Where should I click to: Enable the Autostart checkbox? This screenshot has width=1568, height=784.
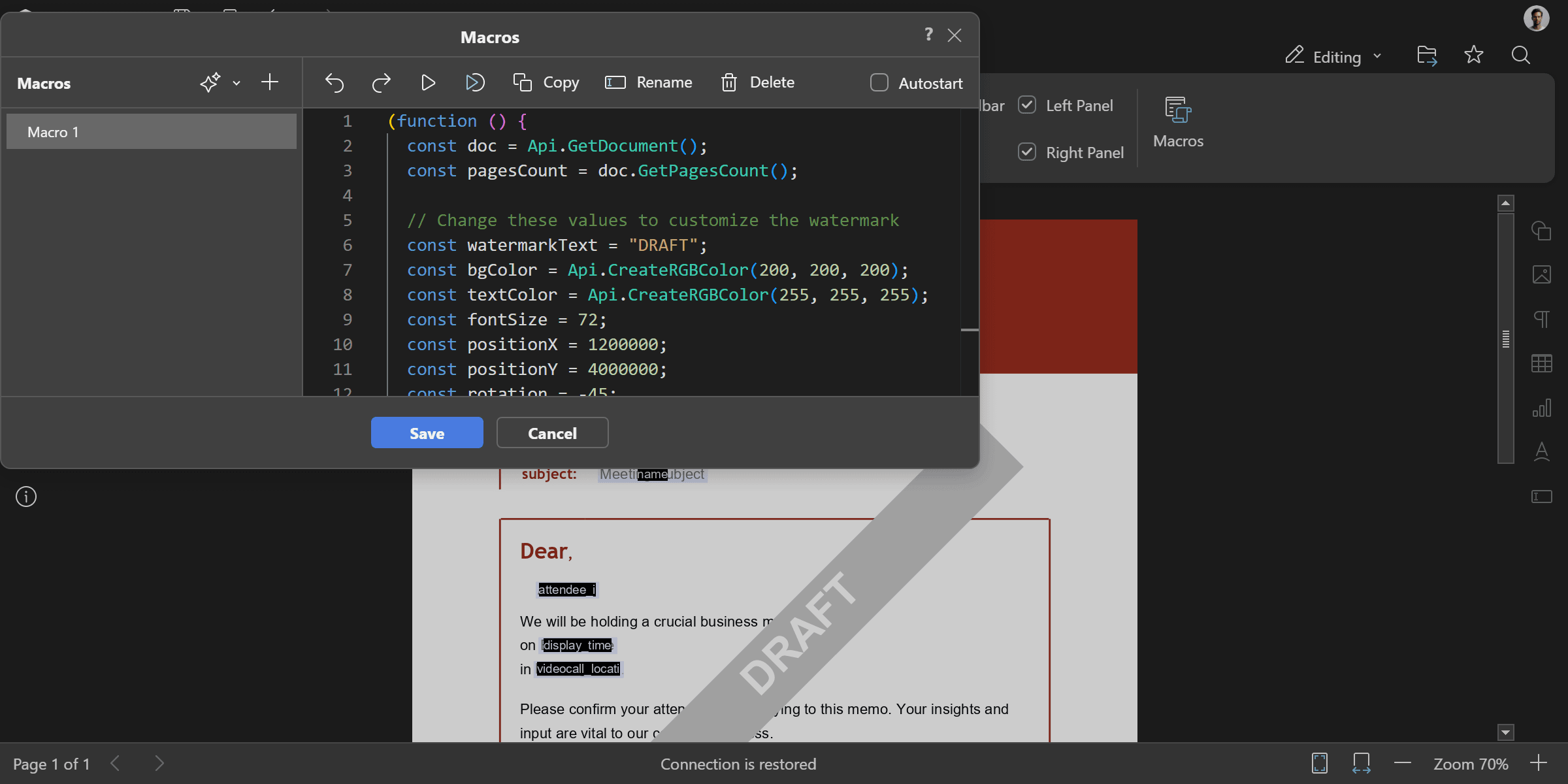pos(879,83)
